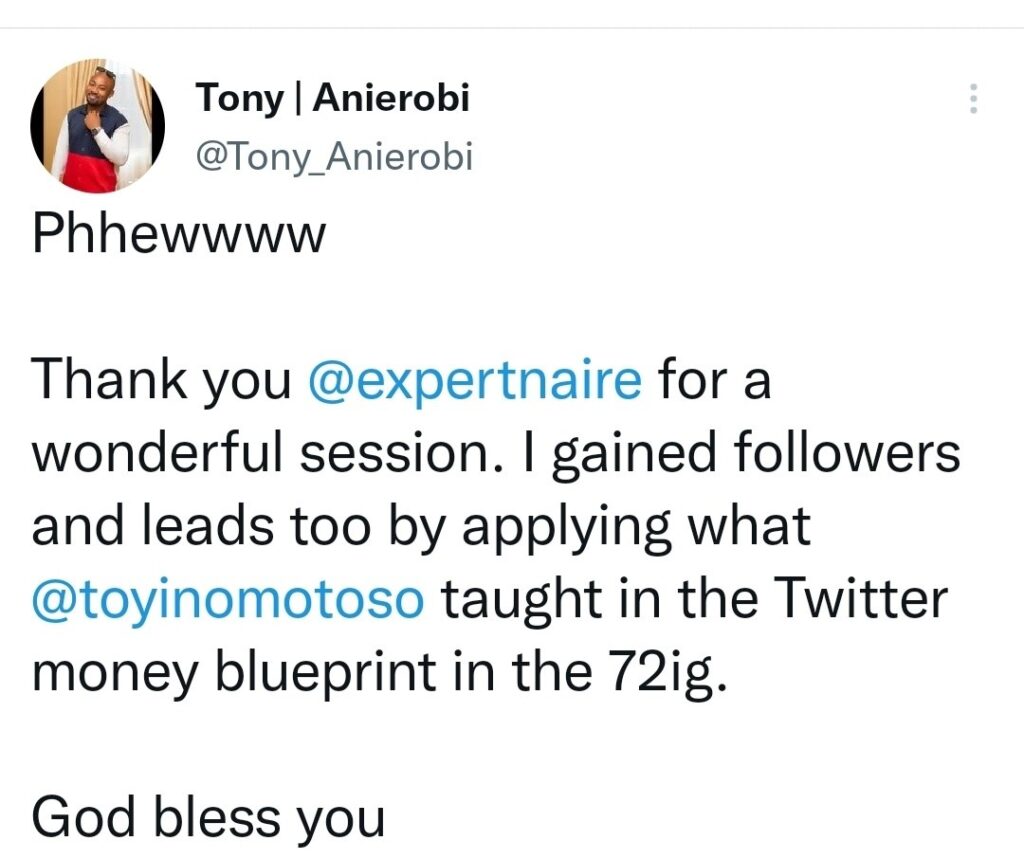Click the line "and leads too by applying what"
The width and height of the screenshot is (1024, 859).
420,528
